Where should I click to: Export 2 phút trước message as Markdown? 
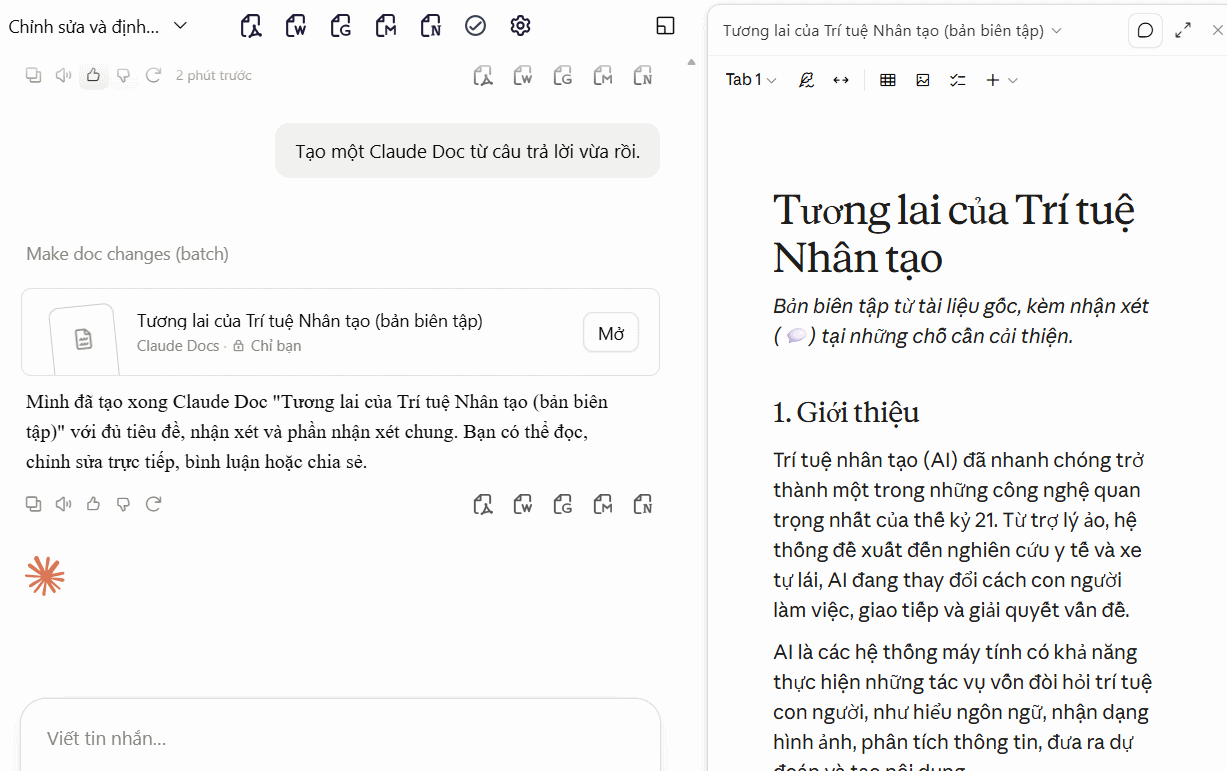(603, 75)
